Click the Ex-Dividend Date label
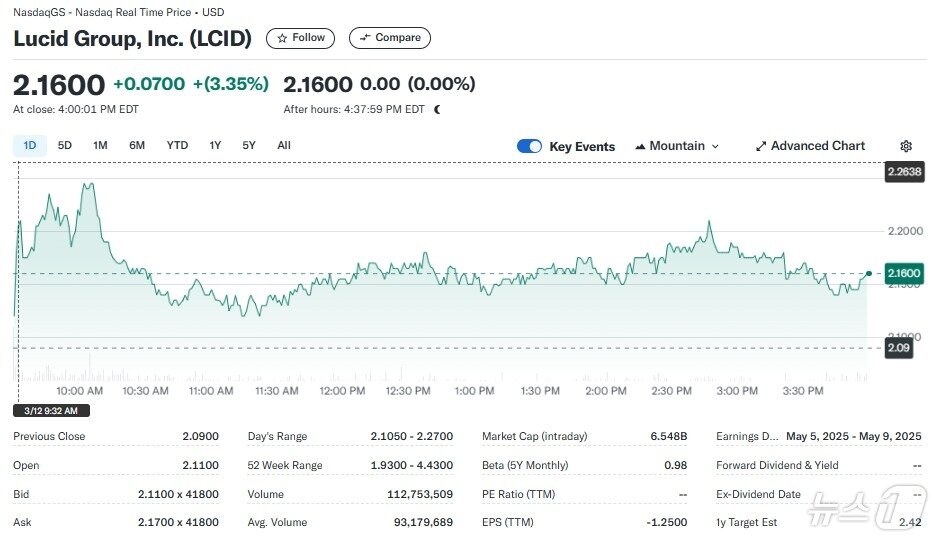 point(758,494)
